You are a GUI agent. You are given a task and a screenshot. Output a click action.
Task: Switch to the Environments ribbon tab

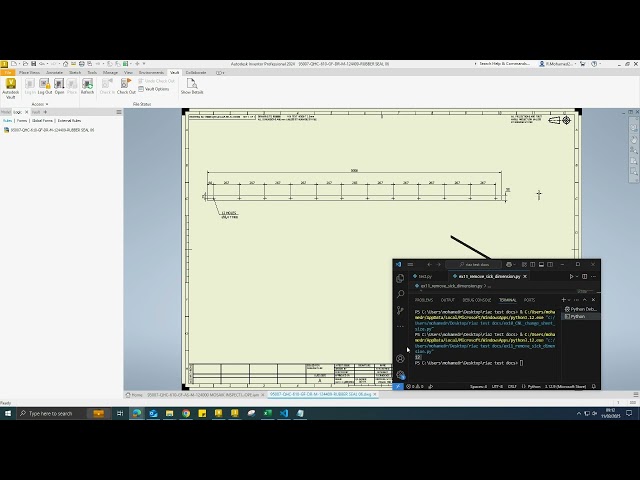pyautogui.click(x=151, y=72)
